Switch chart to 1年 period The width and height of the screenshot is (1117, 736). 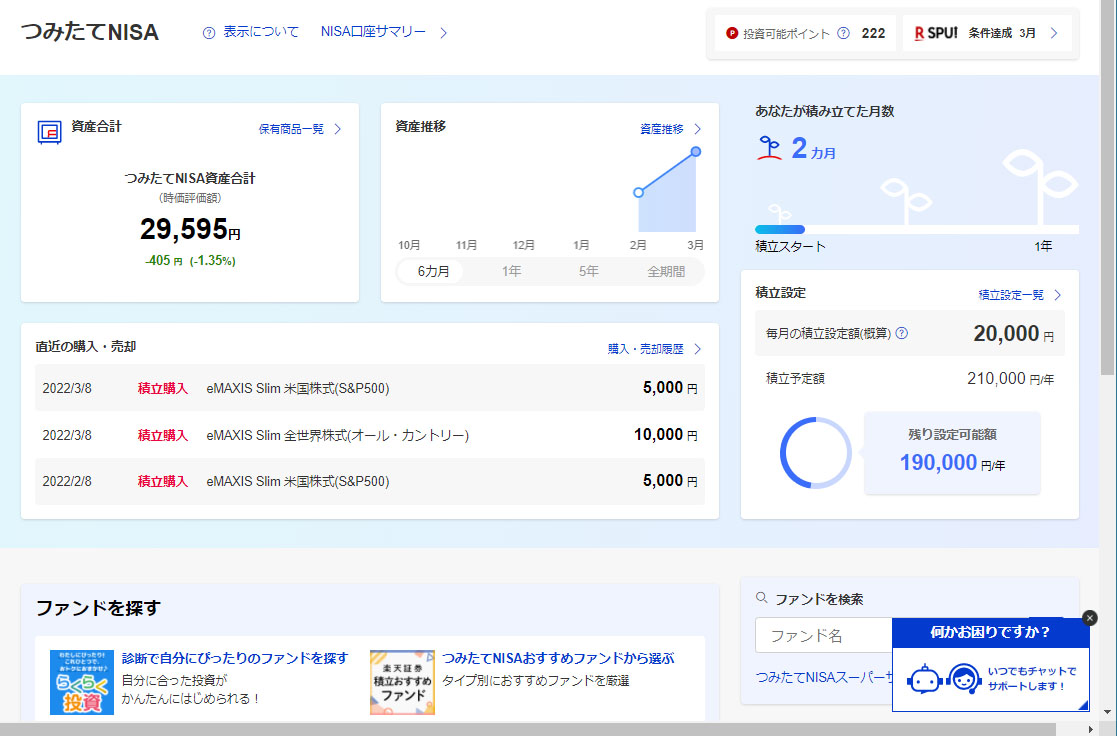[511, 271]
